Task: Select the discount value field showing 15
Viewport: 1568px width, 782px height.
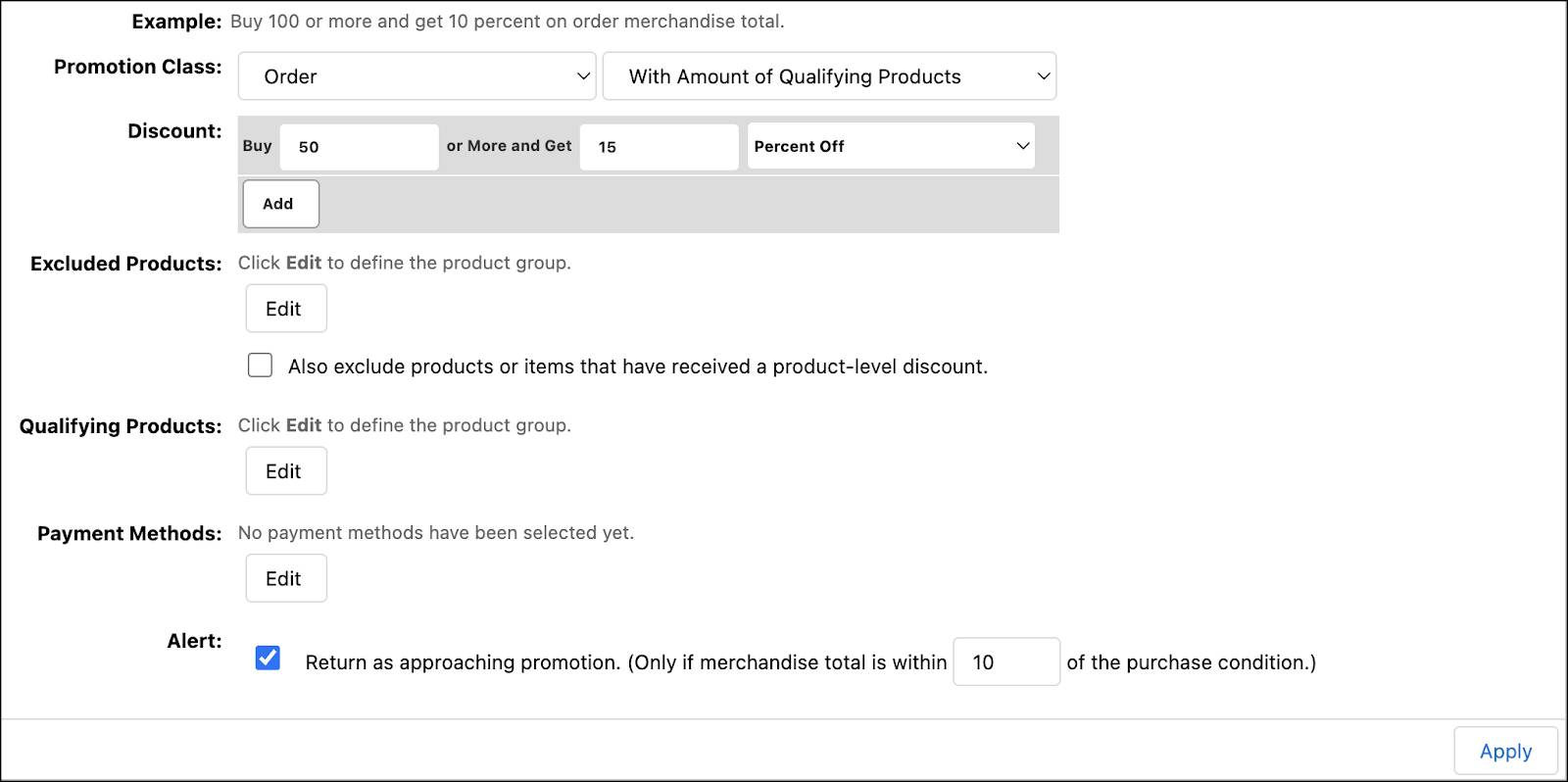Action: (x=659, y=146)
